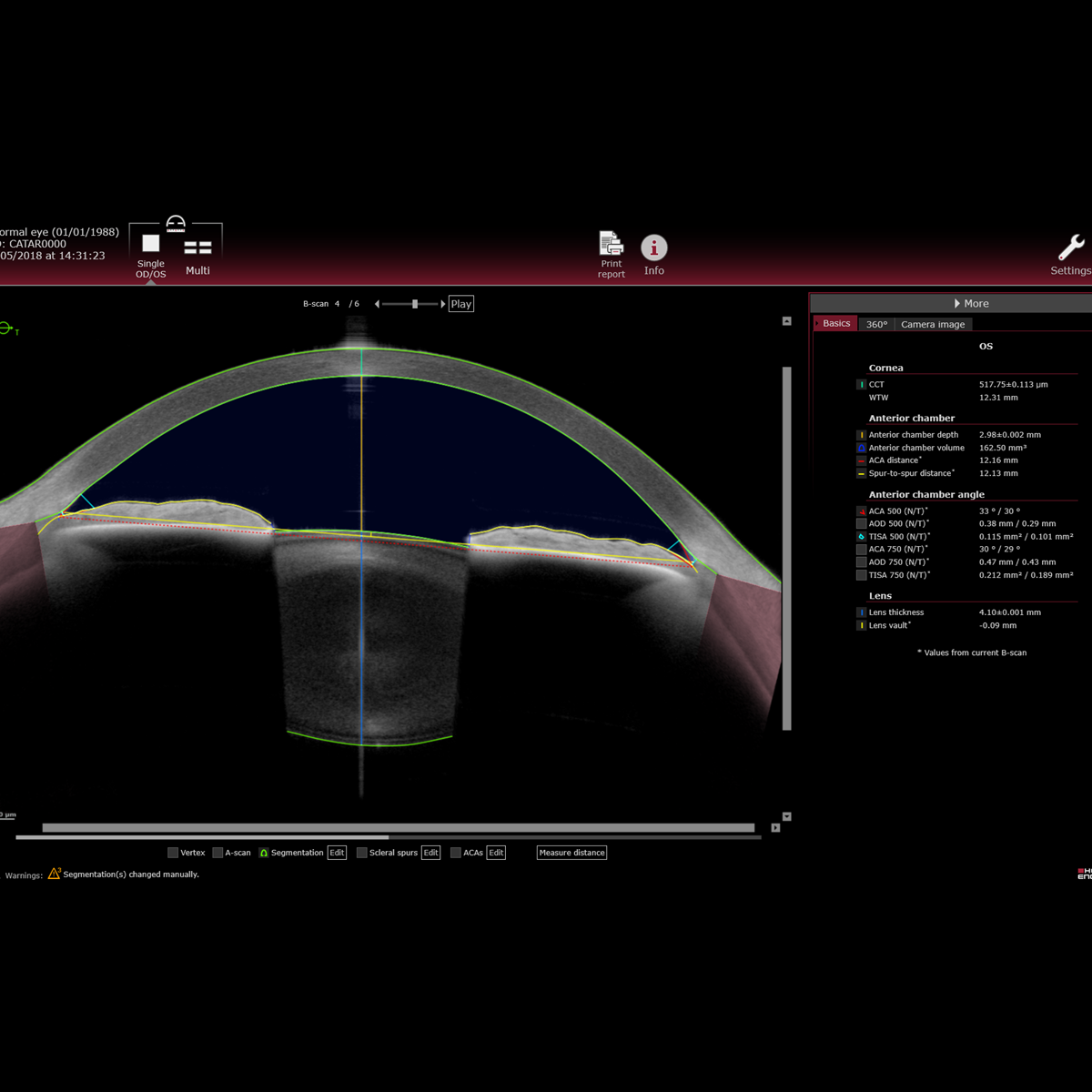Go to previous B-scan with left arrow
Screen dimensions: 1092x1092
pos(377,304)
